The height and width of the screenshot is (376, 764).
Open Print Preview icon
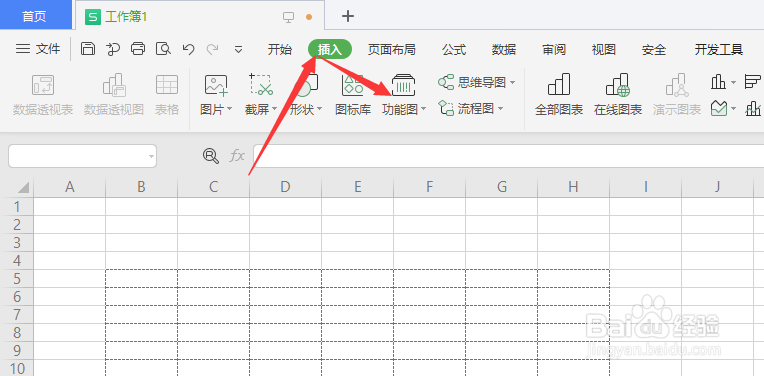pos(164,49)
